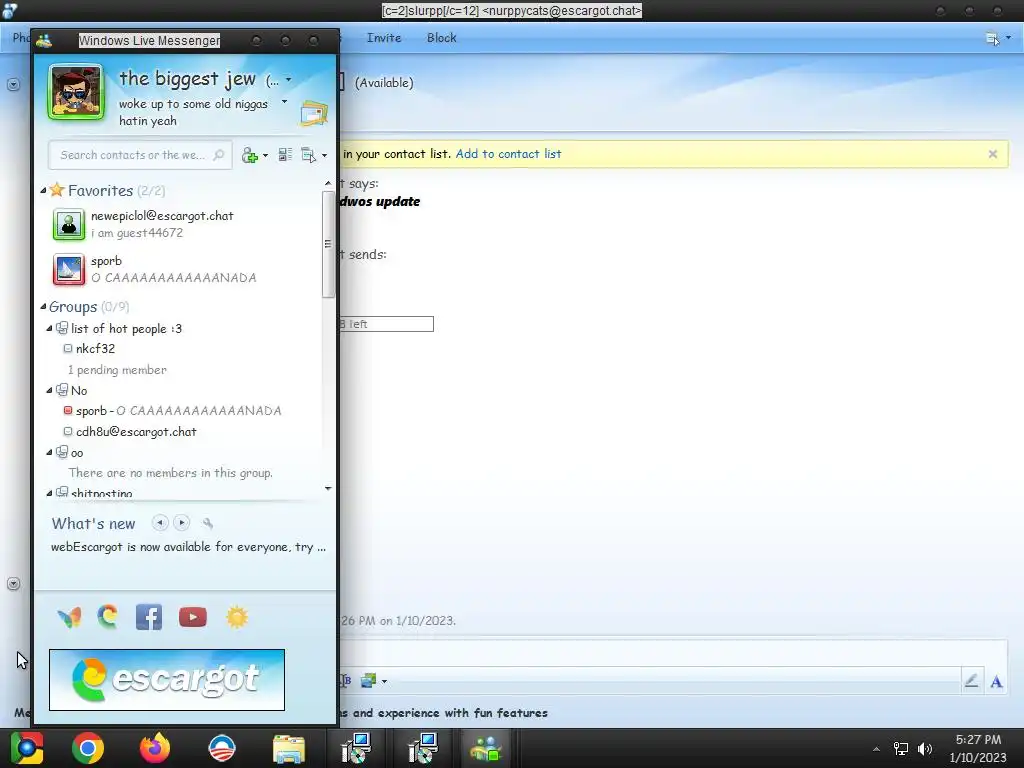Open the Show menu dropdown arrow in Messenger
The image size is (1024, 768).
point(325,155)
